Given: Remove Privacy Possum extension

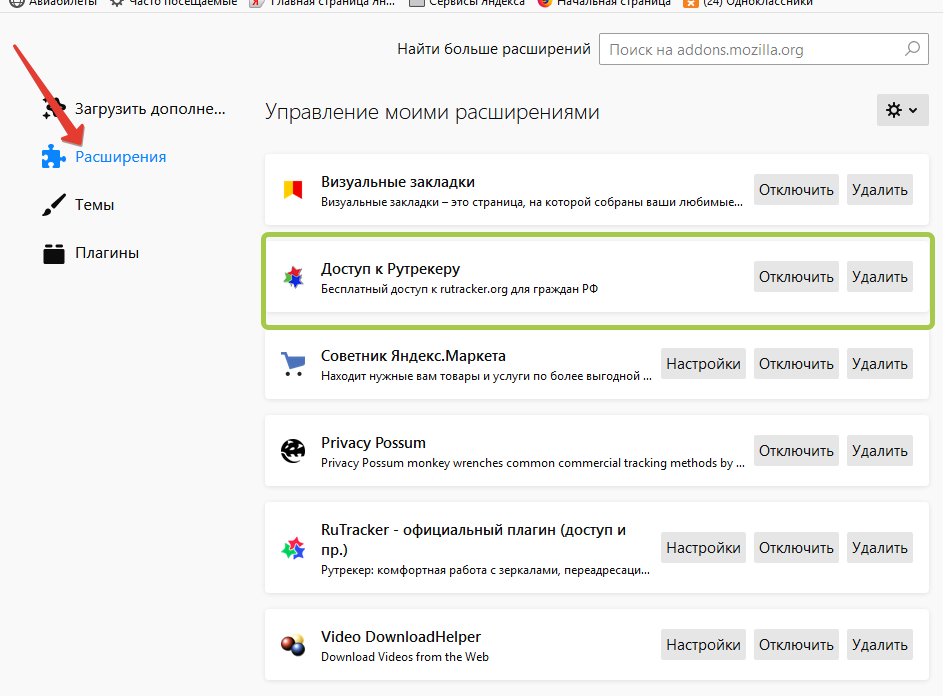Looking at the screenshot, I should [880, 451].
